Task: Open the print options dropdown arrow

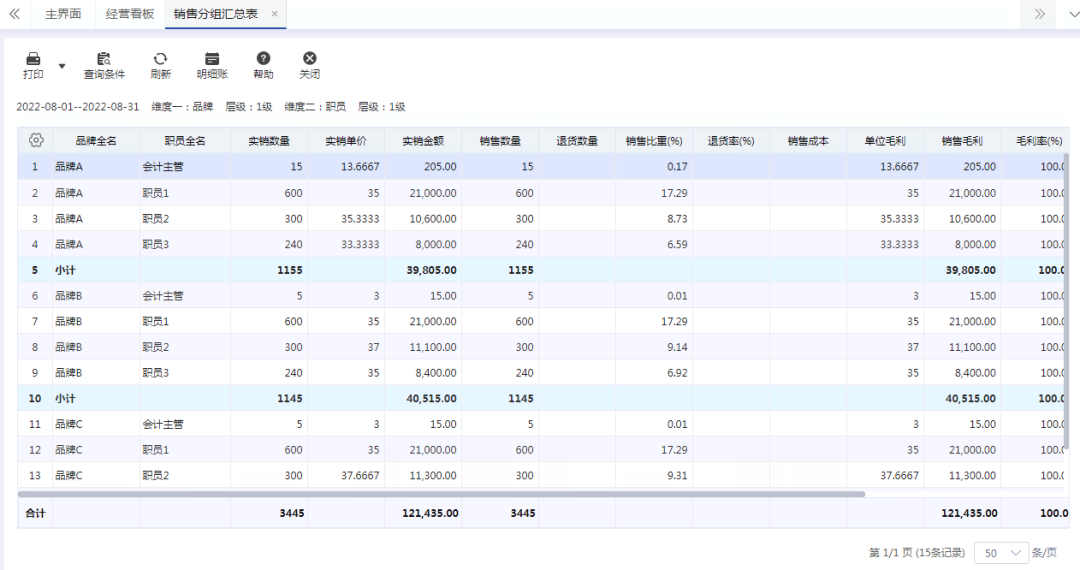Action: (x=62, y=66)
